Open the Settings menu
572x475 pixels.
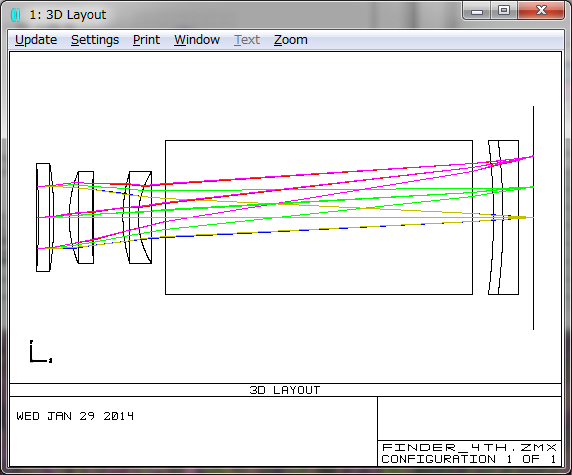(95, 40)
